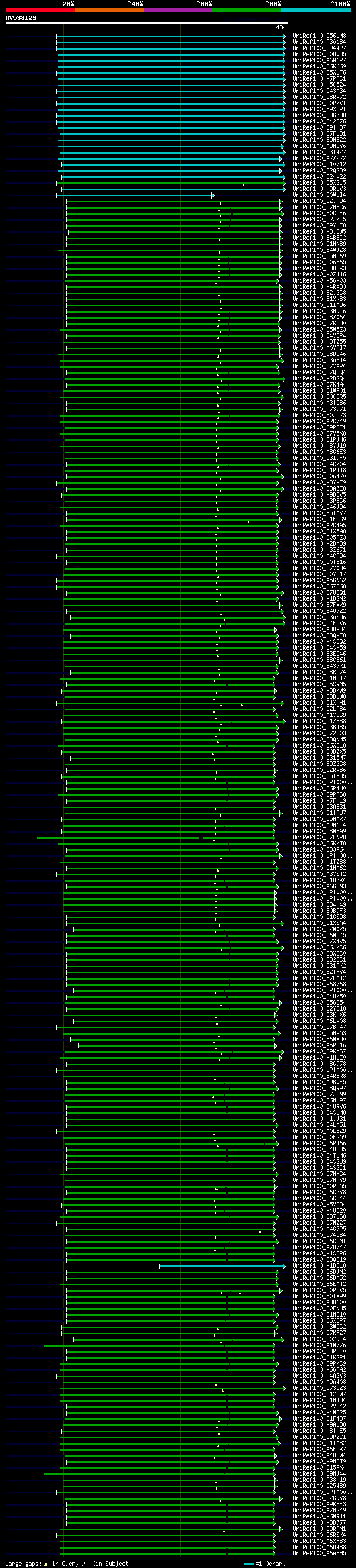Select hit label UniRef100_P31427

(319, 152)
